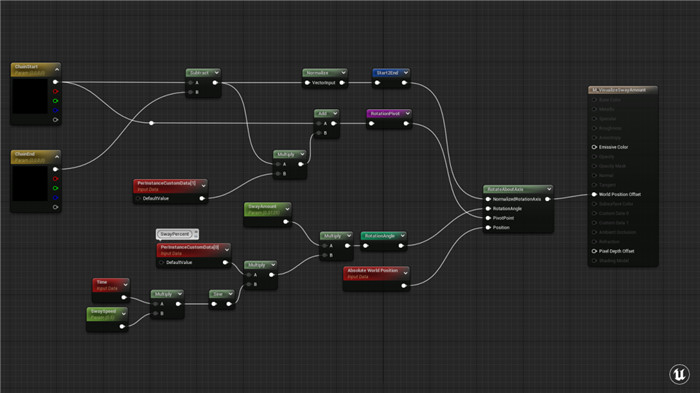Click the Normalize VectorInput pin

[x=307, y=83]
